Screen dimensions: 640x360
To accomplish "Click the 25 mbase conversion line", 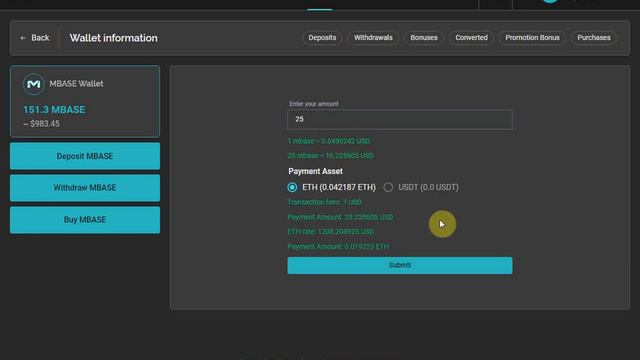I will (331, 156).
